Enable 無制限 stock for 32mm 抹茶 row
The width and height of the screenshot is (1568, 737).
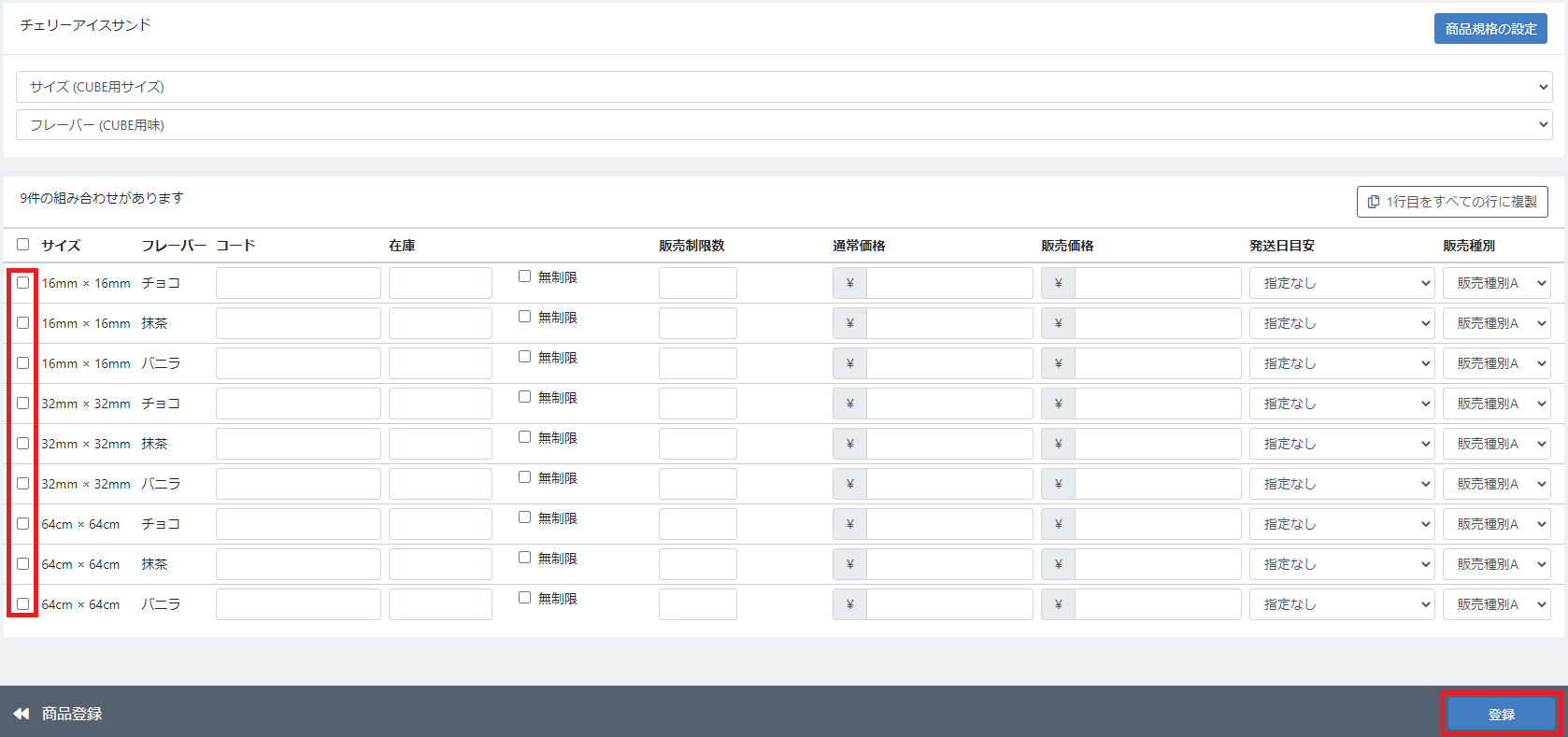coord(525,437)
